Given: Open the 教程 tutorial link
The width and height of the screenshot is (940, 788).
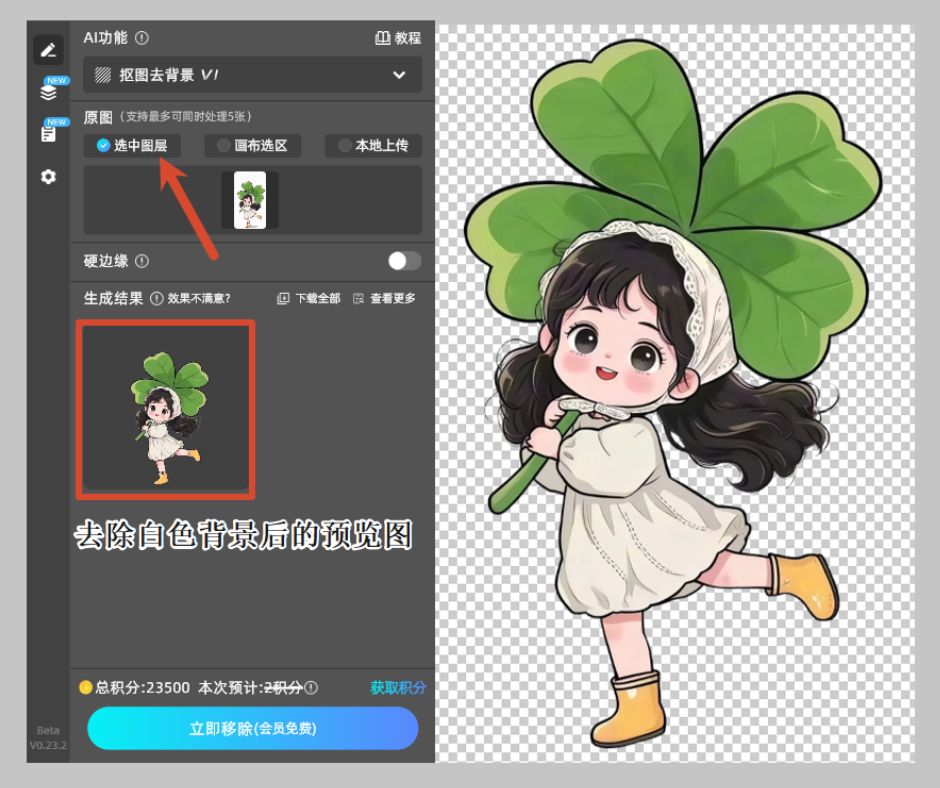Looking at the screenshot, I should [x=398, y=38].
